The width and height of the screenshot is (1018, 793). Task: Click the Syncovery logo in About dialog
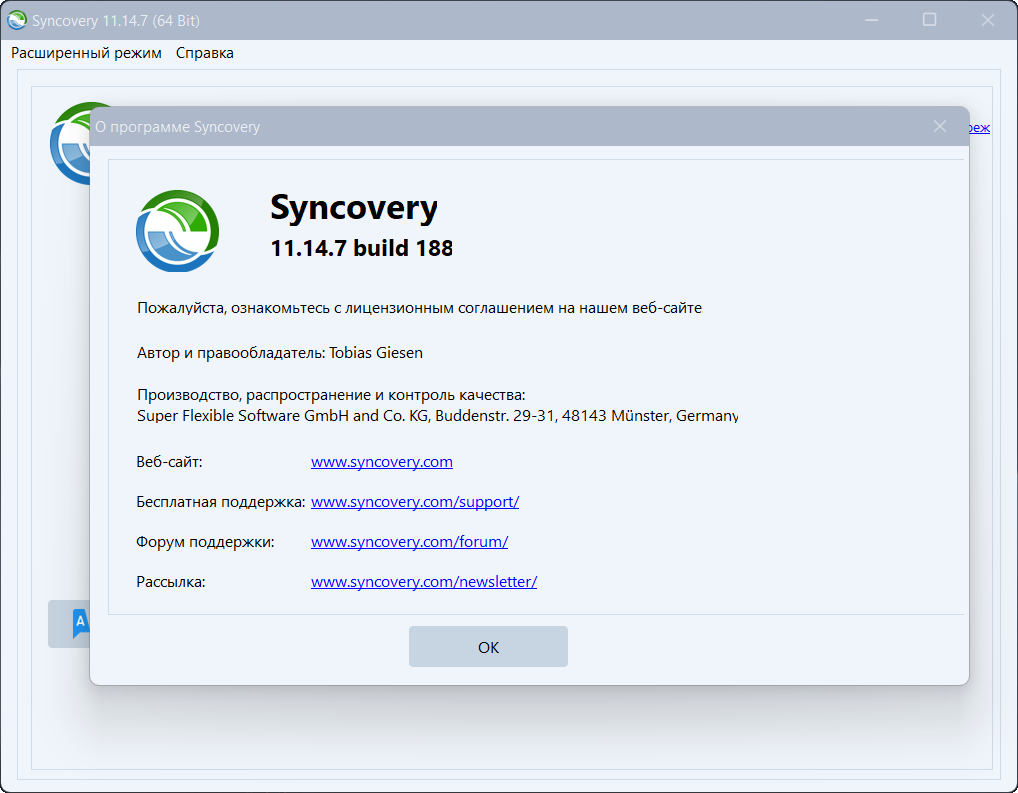(177, 231)
